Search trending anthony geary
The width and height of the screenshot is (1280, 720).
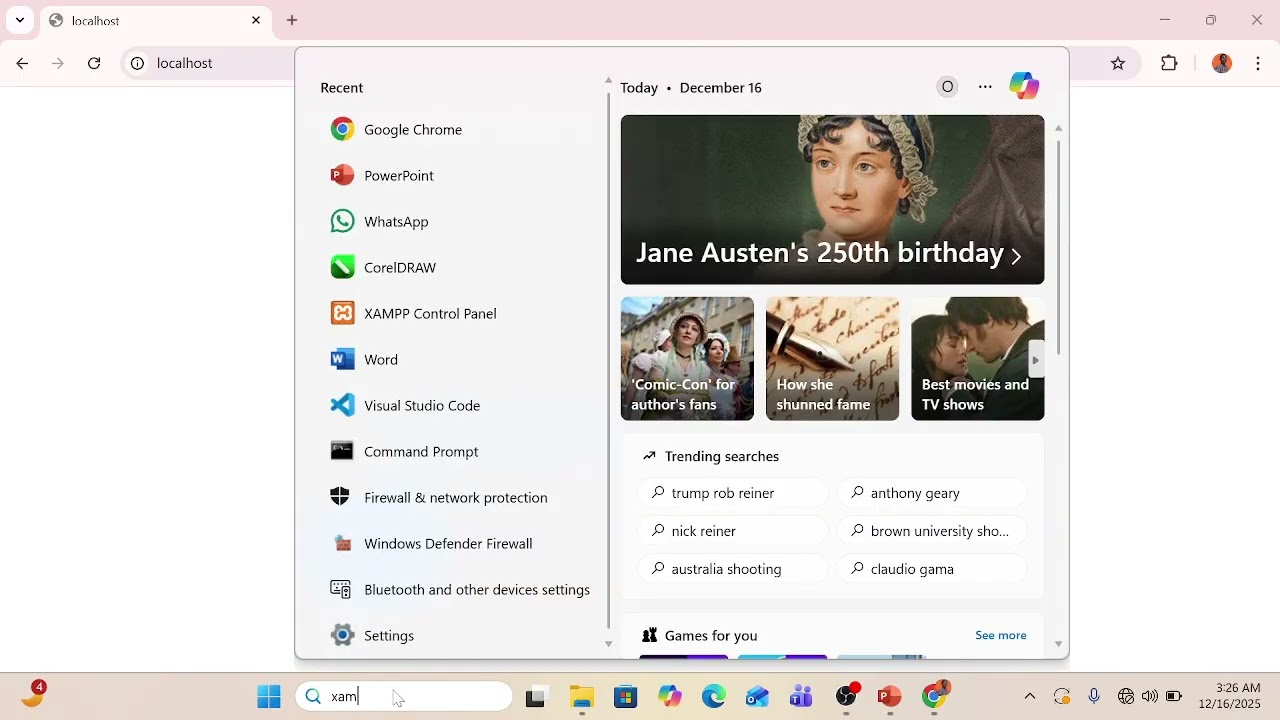point(932,493)
